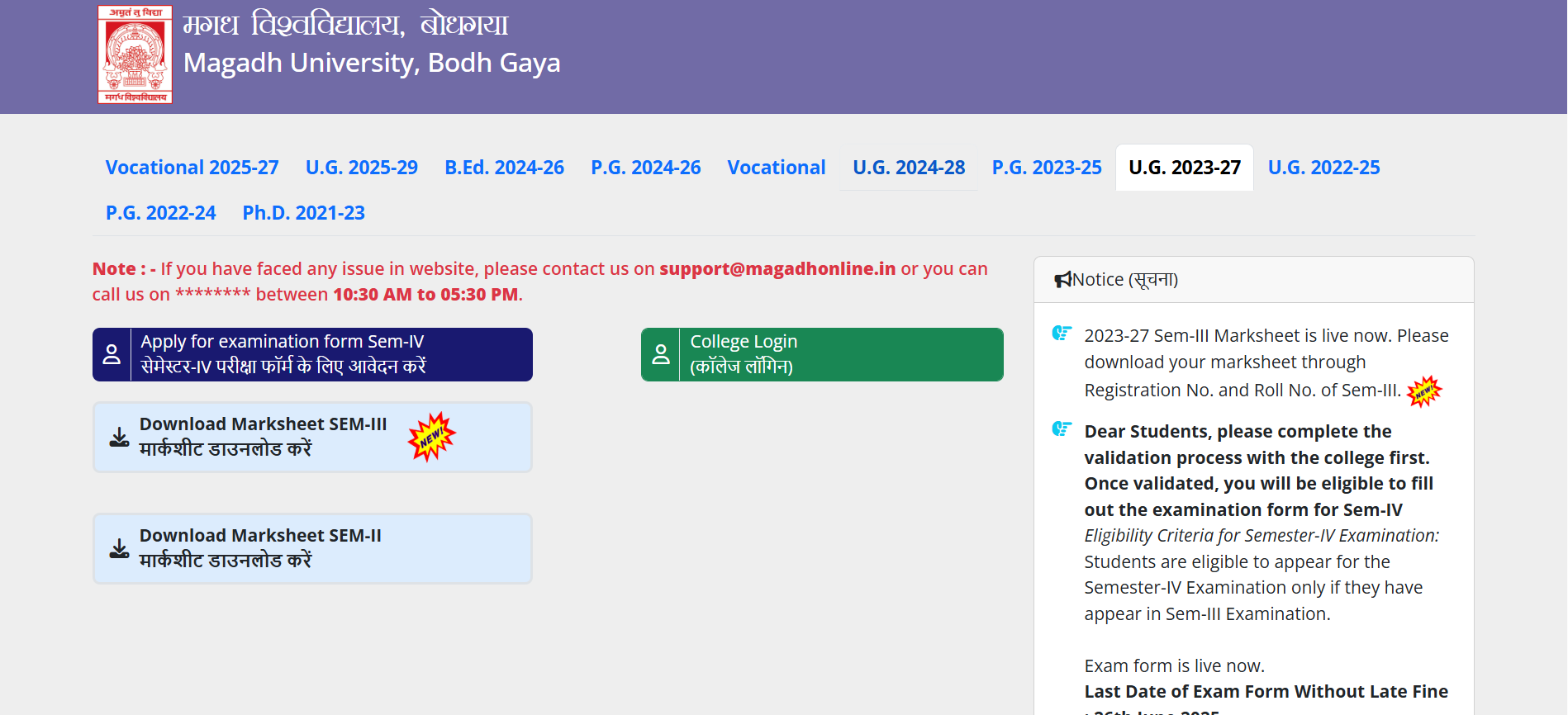The image size is (1568, 715).
Task: Click '10:30 AM to 05:30 PM' support hours text
Action: pyautogui.click(x=425, y=295)
